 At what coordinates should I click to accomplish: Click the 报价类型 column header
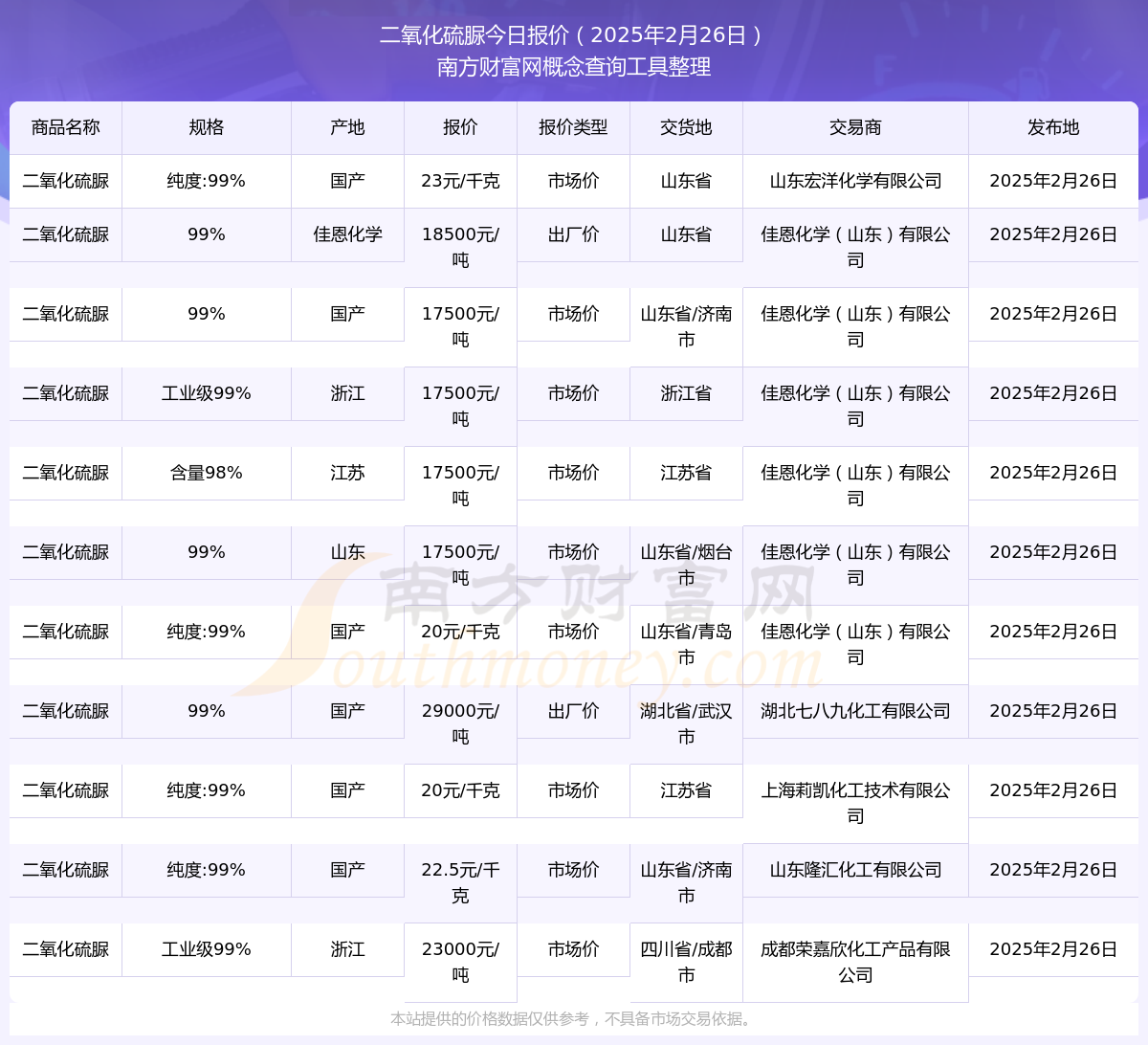[573, 127]
